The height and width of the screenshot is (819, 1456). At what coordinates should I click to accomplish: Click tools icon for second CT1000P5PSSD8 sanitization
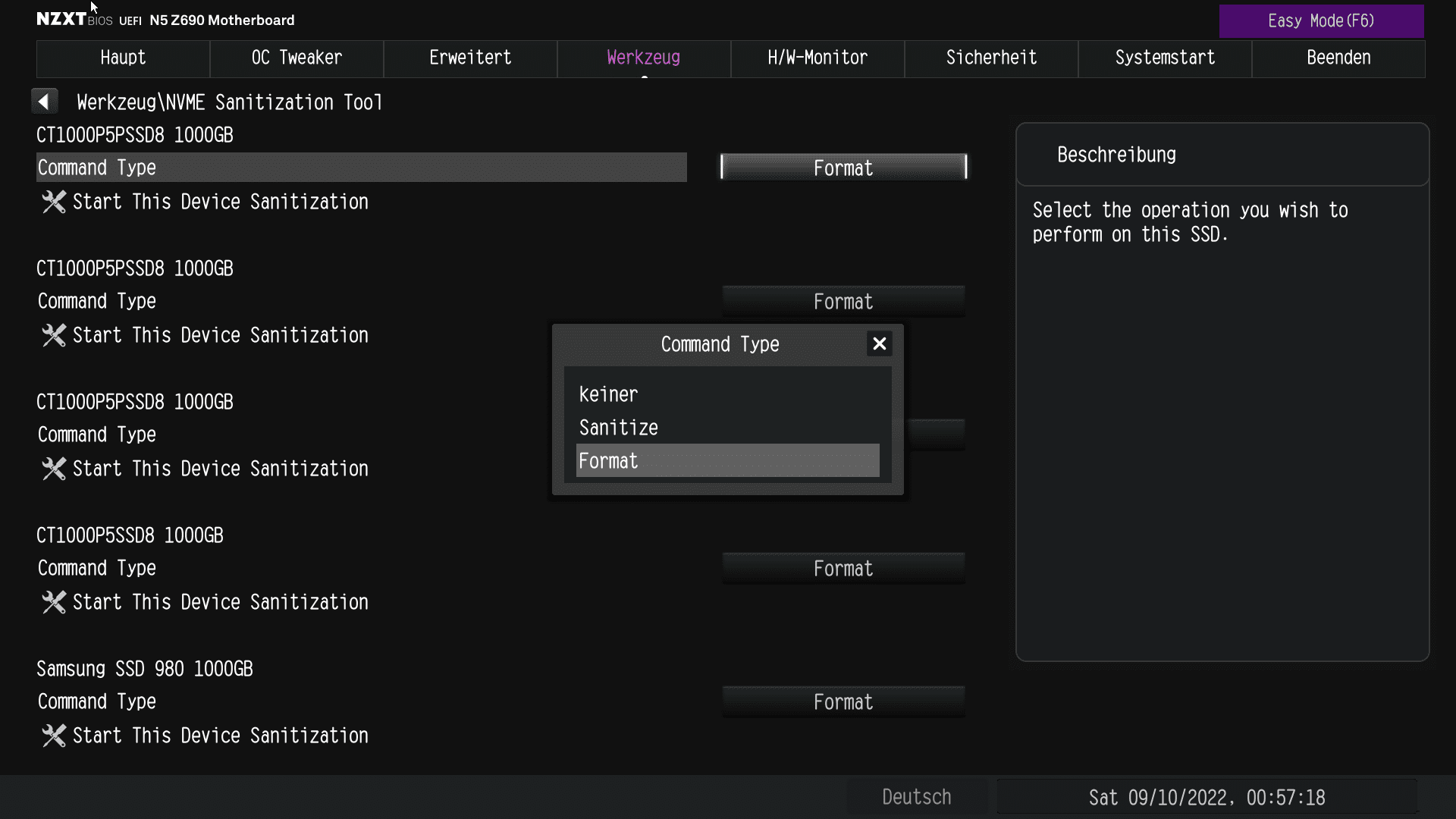click(x=54, y=335)
